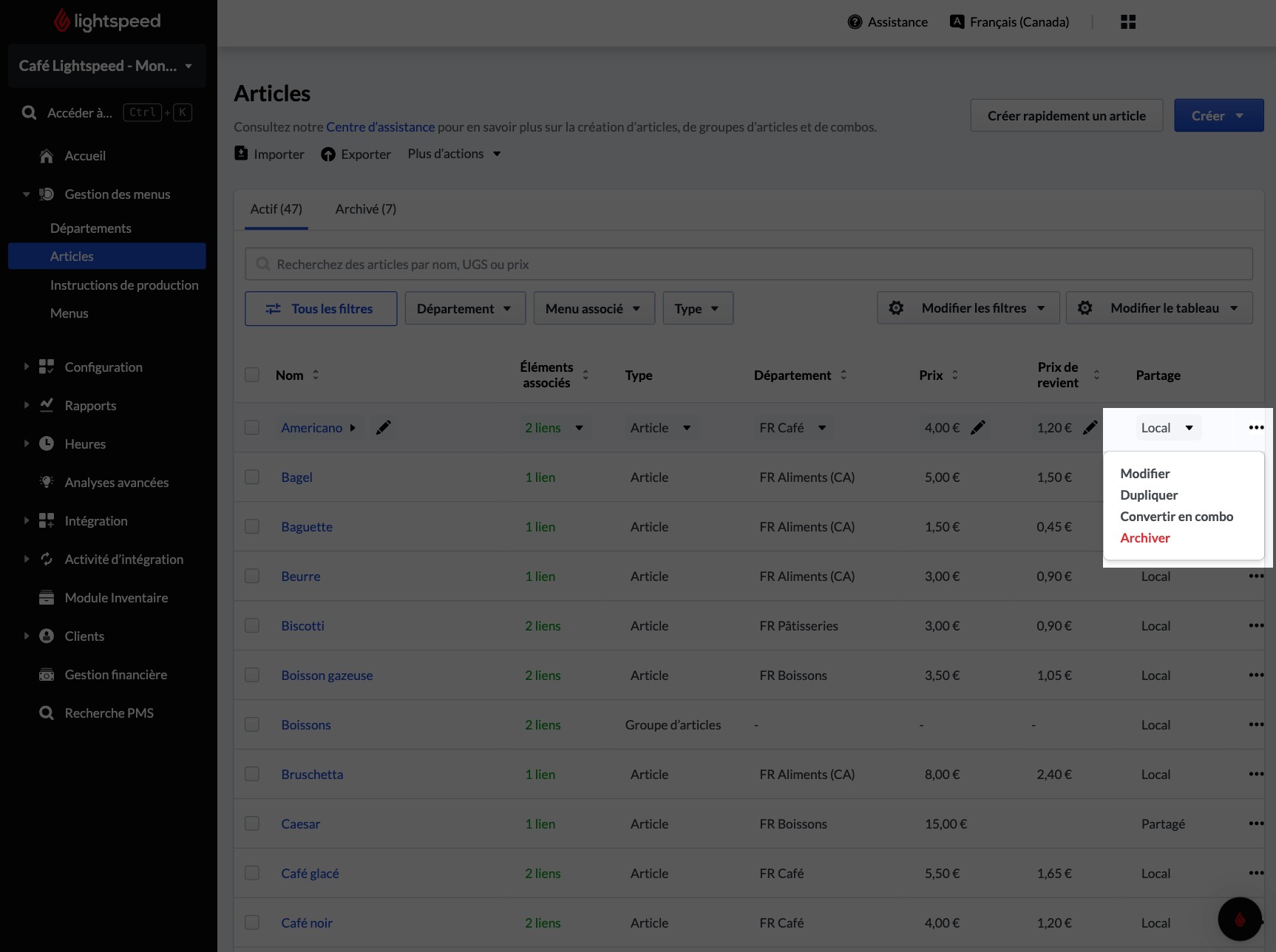Click the Gestion financière icon
1276x952 pixels.
point(47,675)
